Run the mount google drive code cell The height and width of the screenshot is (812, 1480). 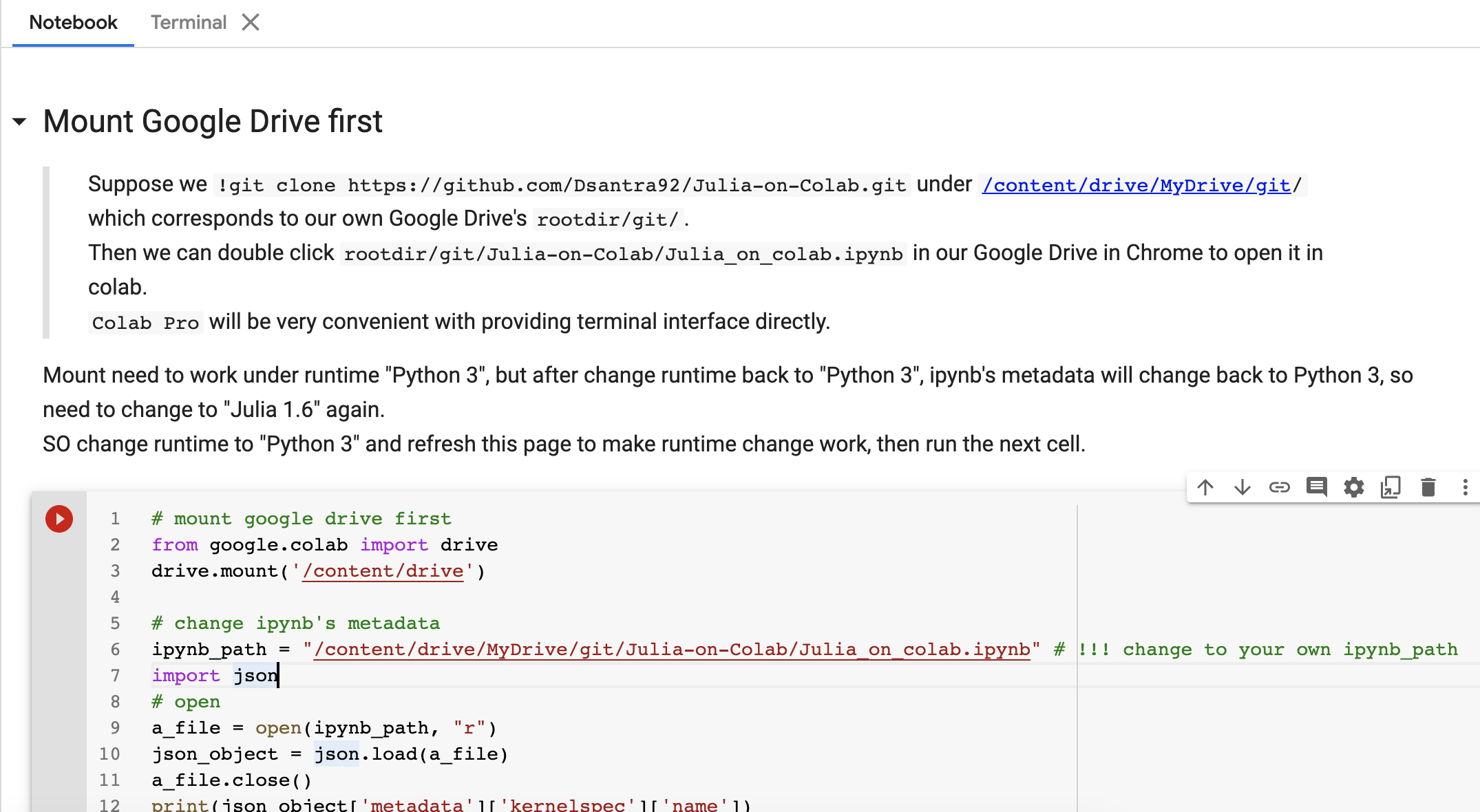59,519
